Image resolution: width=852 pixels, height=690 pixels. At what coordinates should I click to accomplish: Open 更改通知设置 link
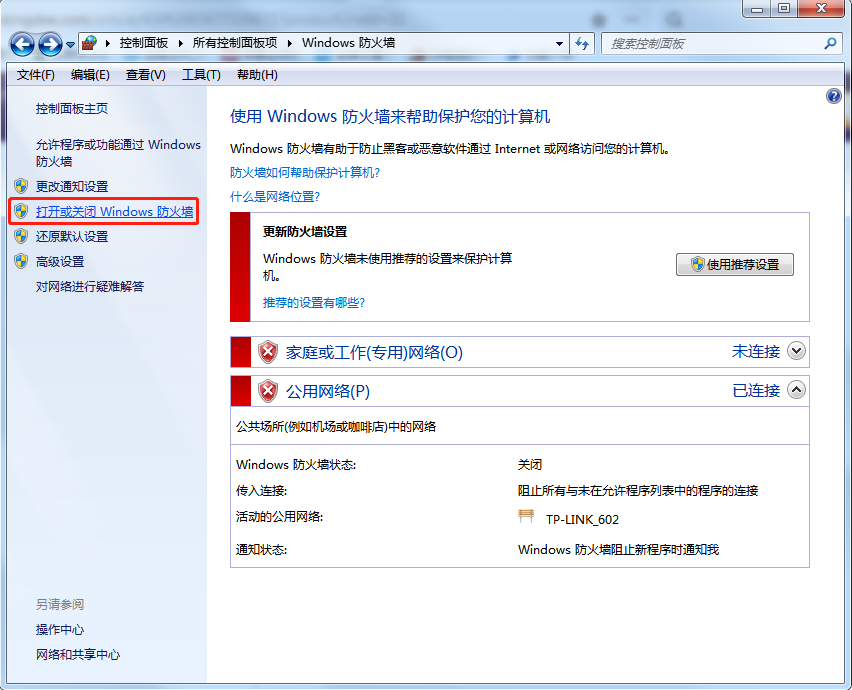click(72, 186)
